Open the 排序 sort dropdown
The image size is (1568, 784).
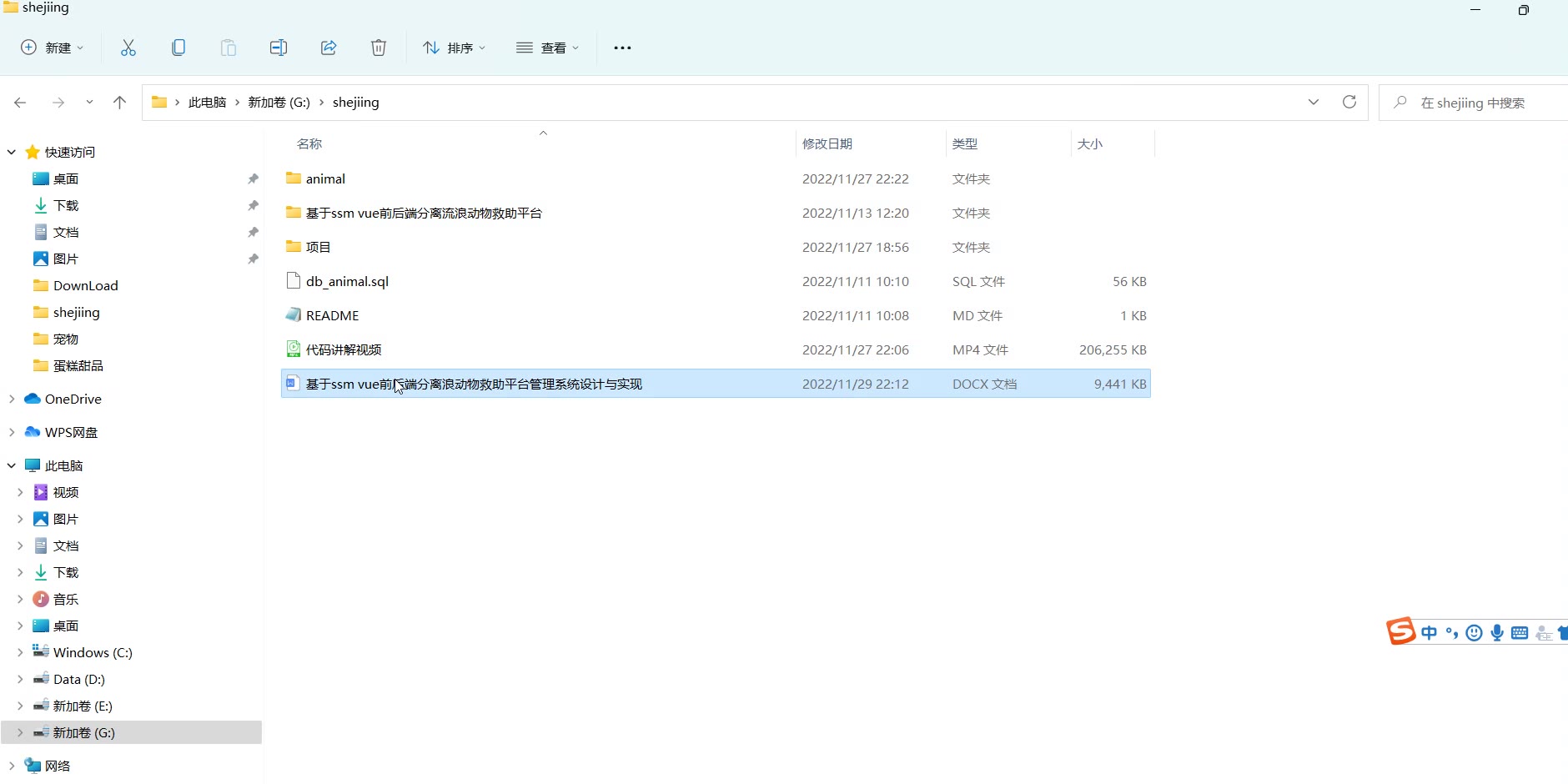[454, 48]
